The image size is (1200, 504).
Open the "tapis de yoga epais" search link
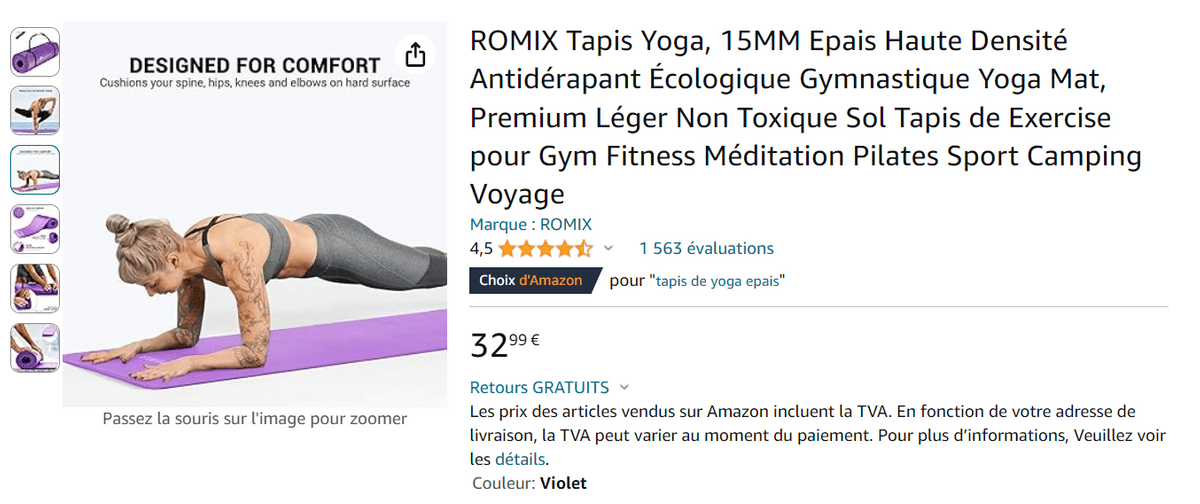719,281
